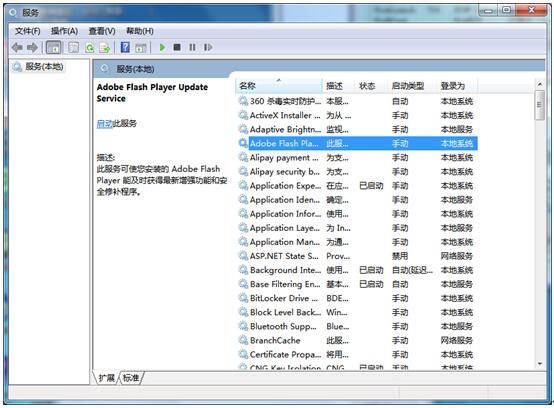554x408 pixels.
Task: Click 已启动 status of Base Filtering Engine
Action: coord(371,284)
